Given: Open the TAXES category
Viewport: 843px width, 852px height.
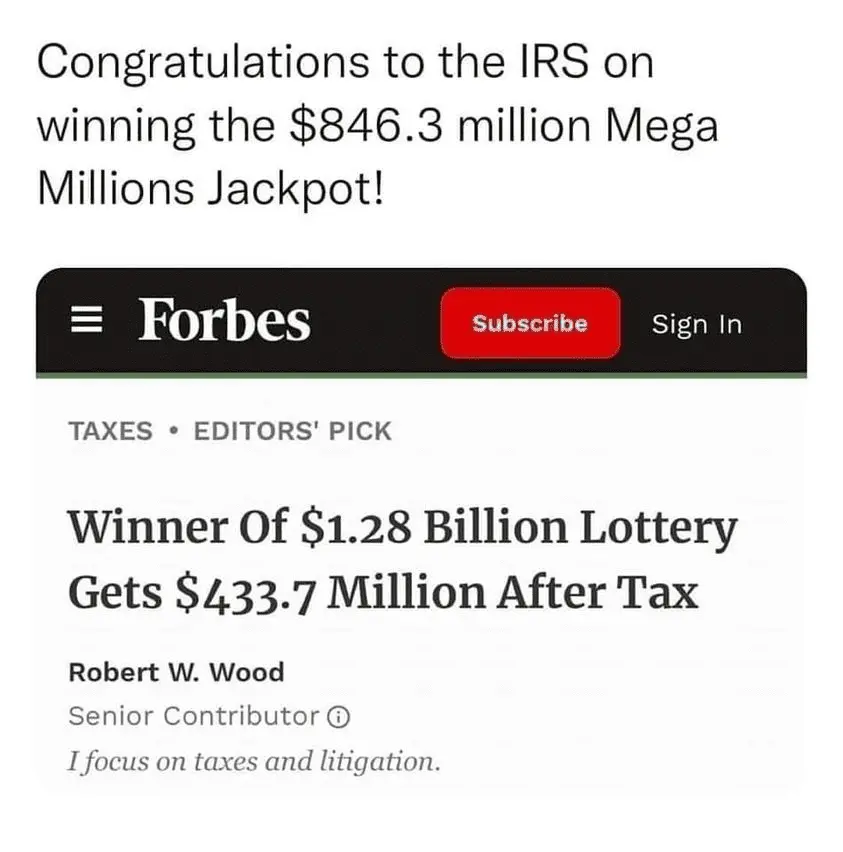Looking at the screenshot, I should pyautogui.click(x=110, y=432).
